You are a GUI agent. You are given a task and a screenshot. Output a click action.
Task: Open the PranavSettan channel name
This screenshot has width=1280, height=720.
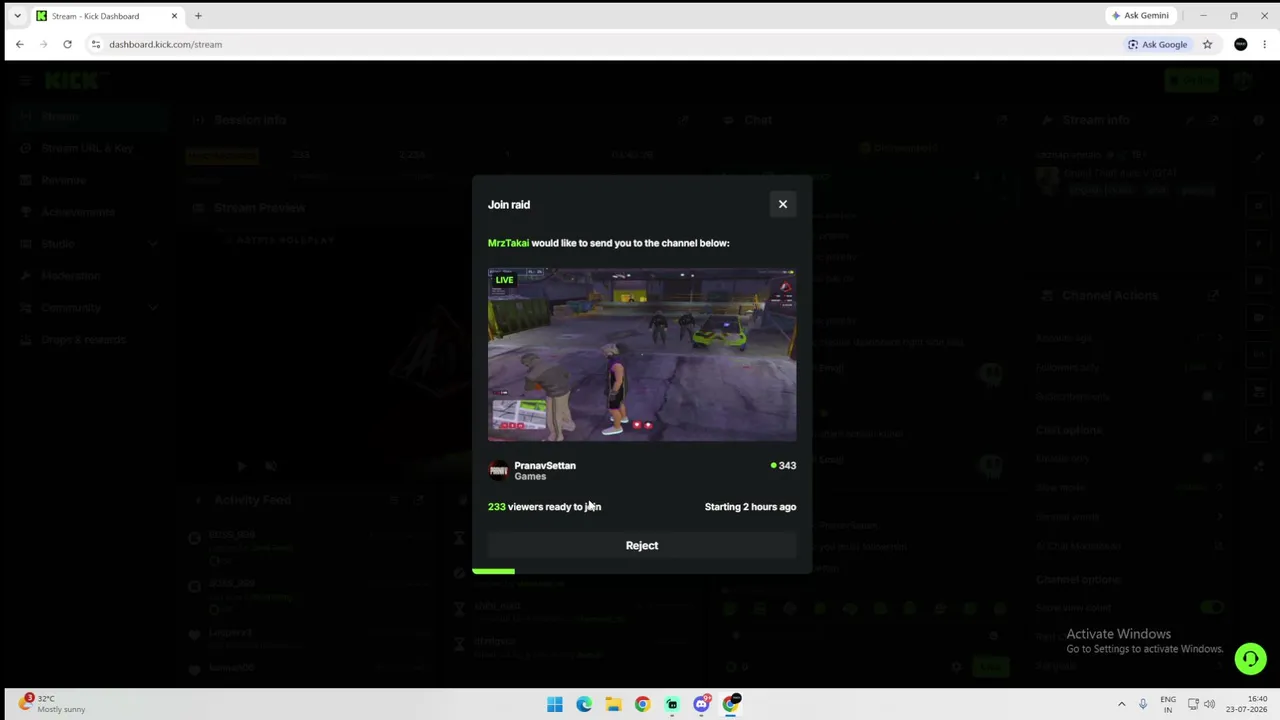point(545,465)
